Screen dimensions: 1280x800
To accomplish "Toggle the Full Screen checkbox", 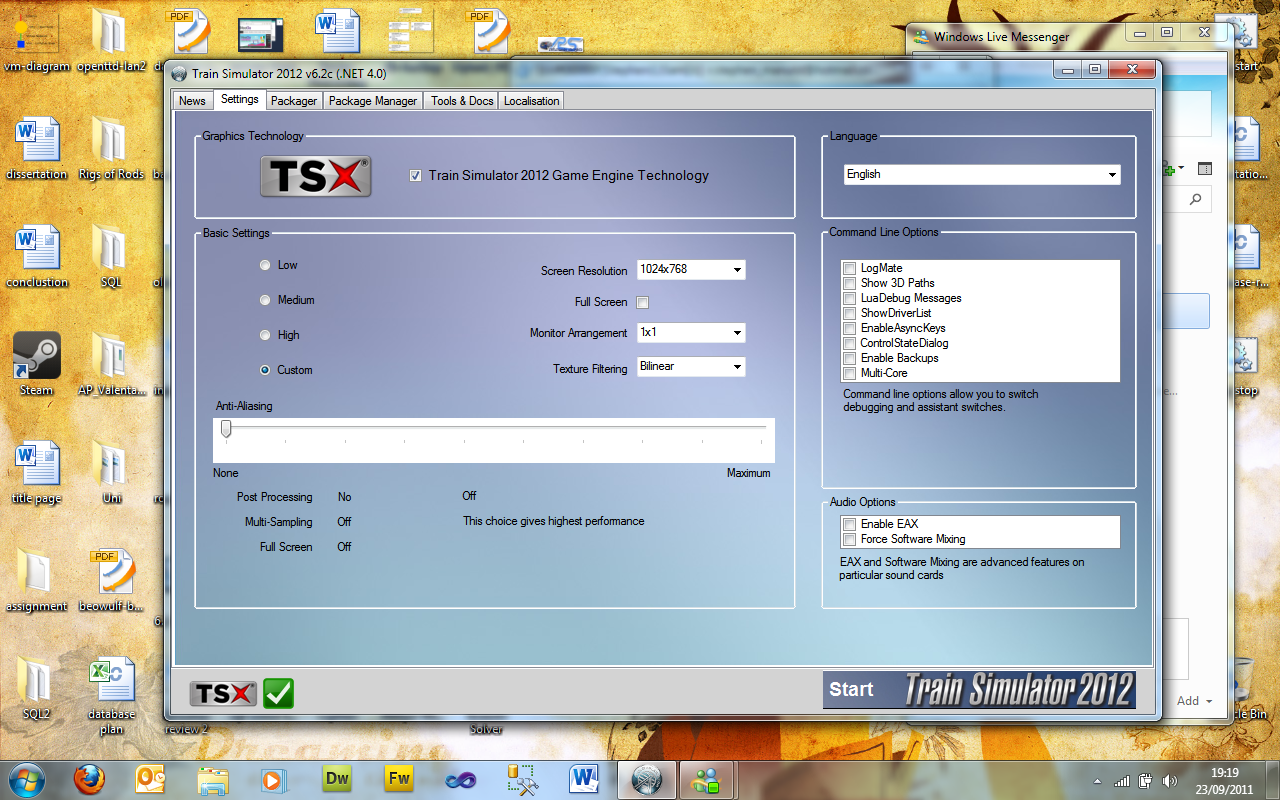I will click(x=643, y=302).
